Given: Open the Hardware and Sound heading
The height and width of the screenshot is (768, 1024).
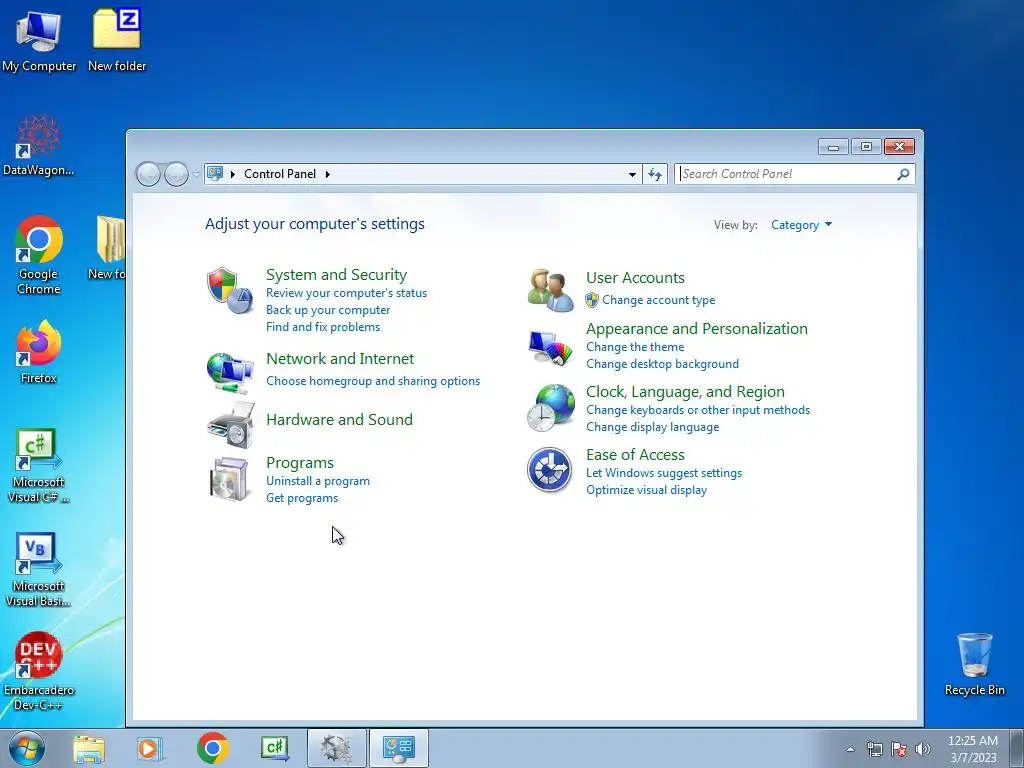Looking at the screenshot, I should [x=339, y=419].
